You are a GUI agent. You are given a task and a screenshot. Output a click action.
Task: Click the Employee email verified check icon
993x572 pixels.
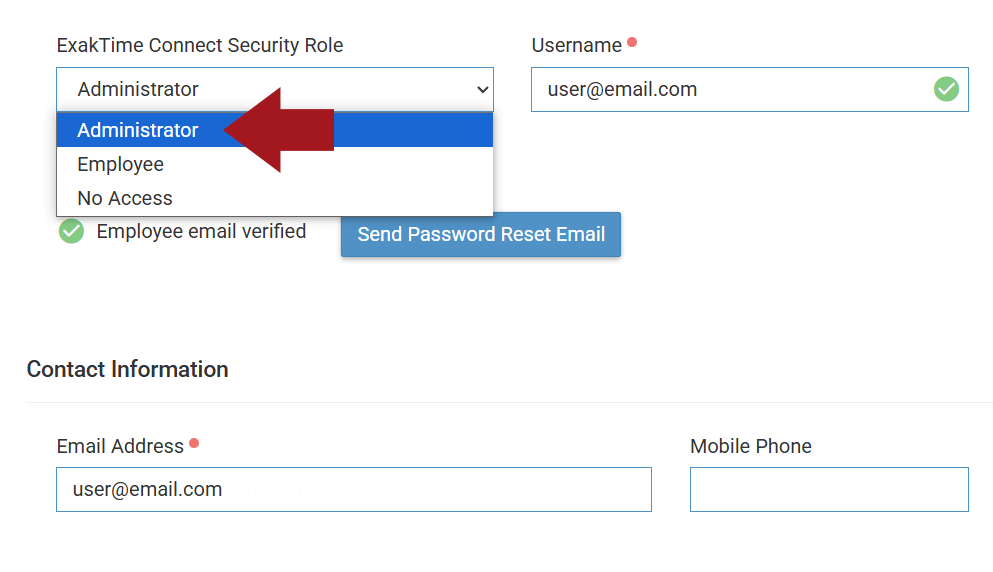coord(72,231)
